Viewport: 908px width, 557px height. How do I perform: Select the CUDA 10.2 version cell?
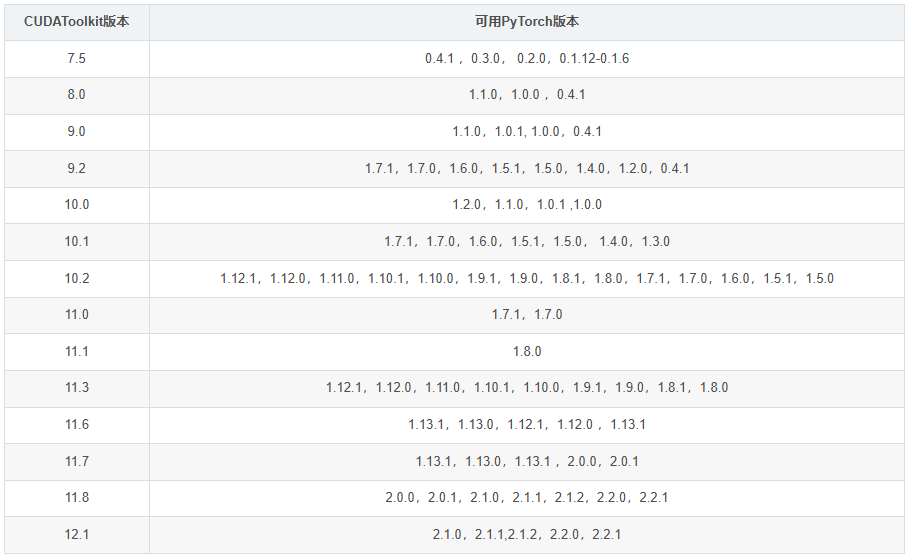click(77, 278)
